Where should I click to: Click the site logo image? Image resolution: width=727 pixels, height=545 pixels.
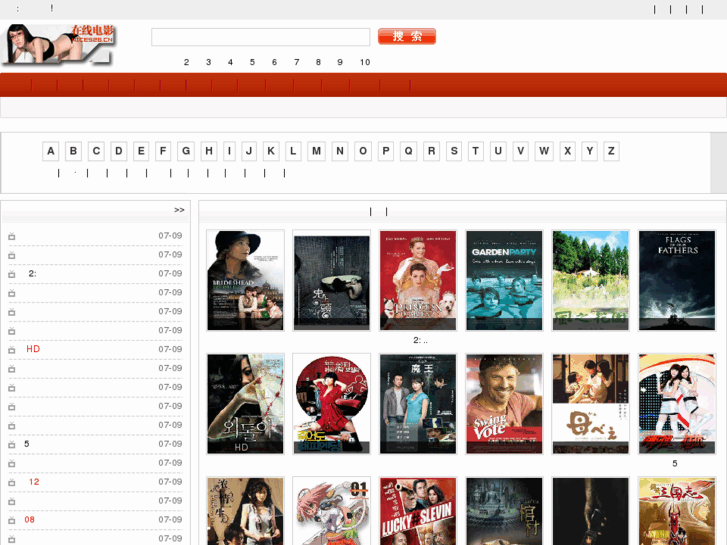[58, 44]
